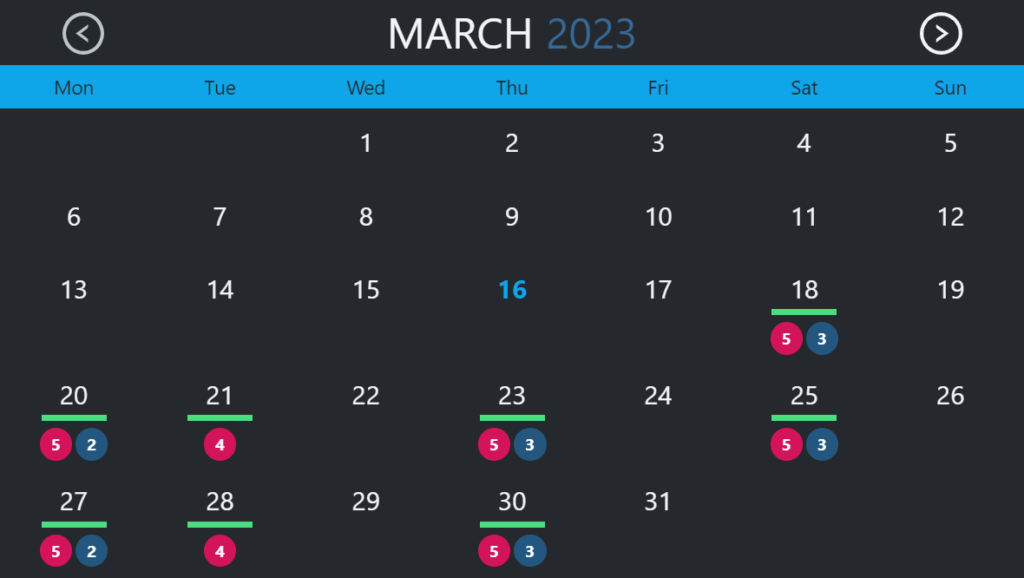This screenshot has height=578, width=1024.
Task: Click blue badge 3 under March 30
Action: point(530,551)
